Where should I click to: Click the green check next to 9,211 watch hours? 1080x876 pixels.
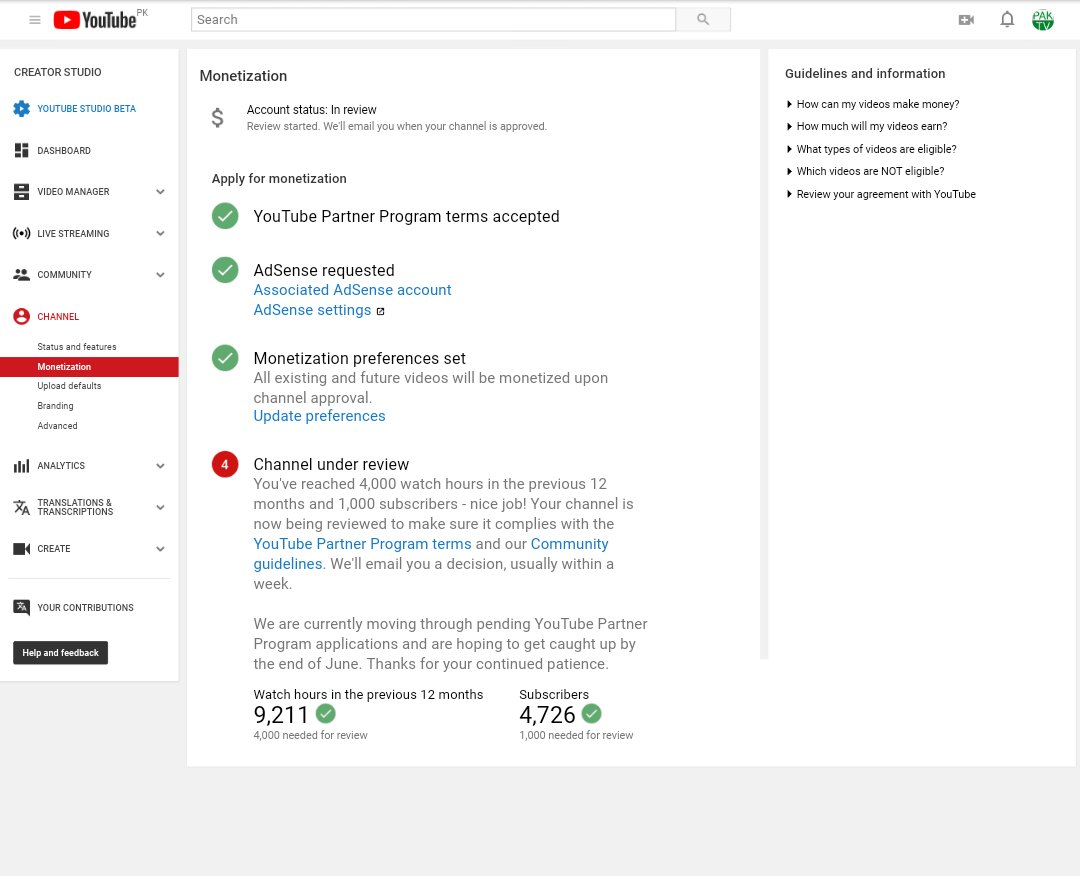click(326, 713)
